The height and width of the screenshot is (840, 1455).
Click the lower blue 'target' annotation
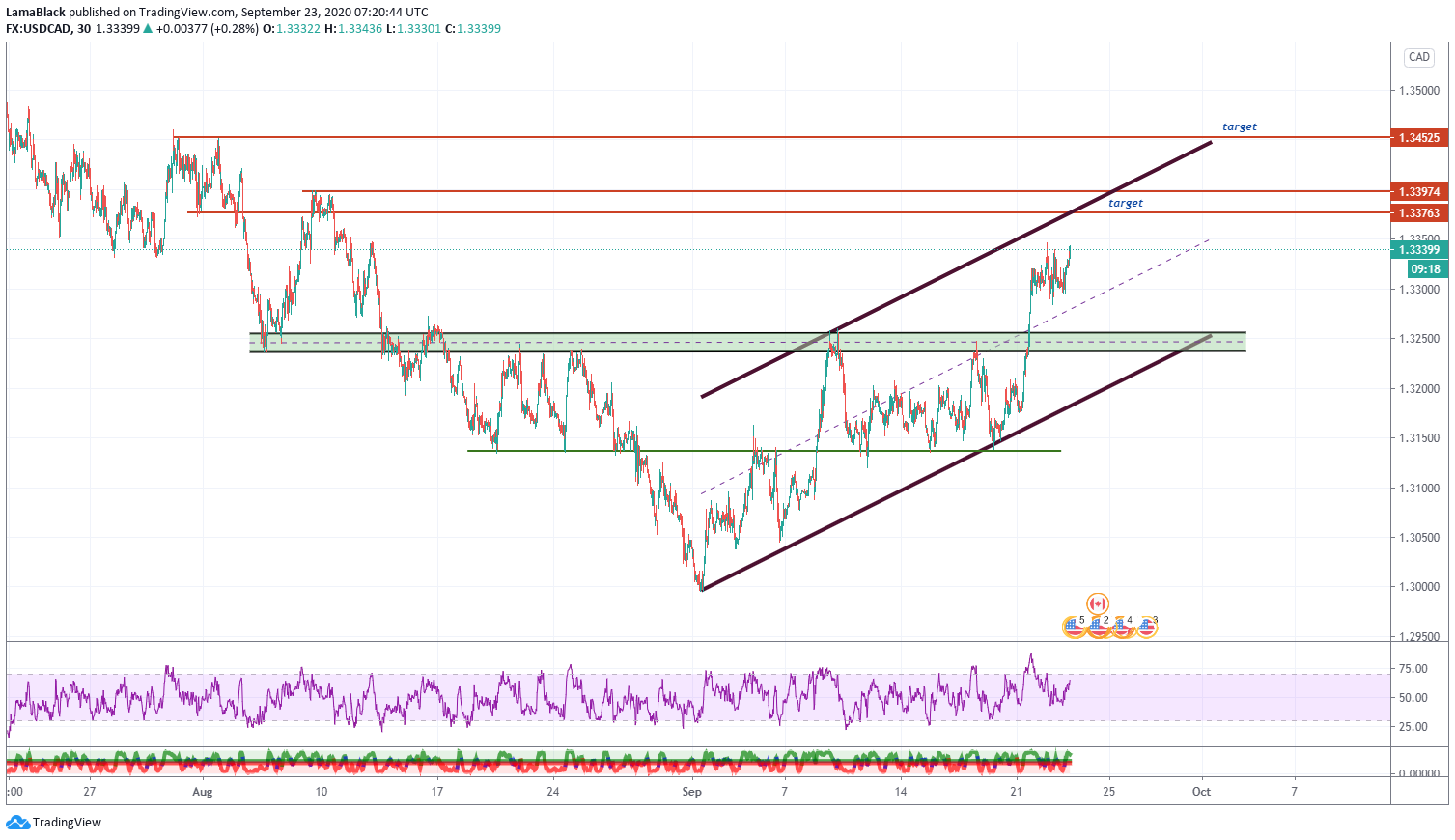pyautogui.click(x=1126, y=203)
